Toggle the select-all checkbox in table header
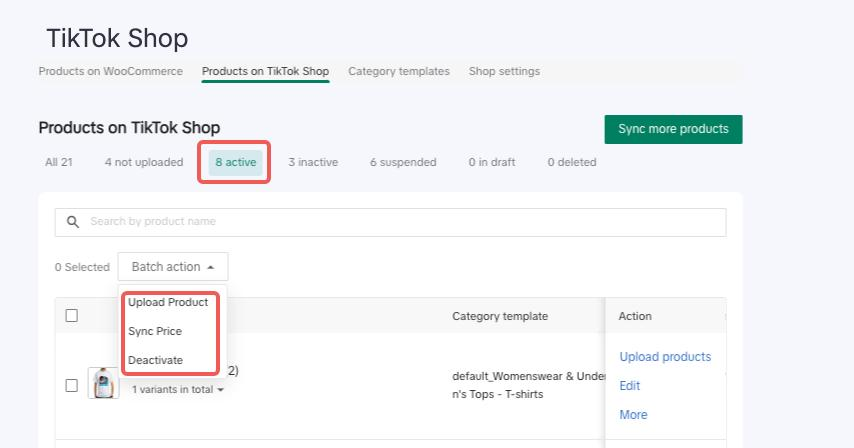Viewport: 854px width, 448px height. click(x=71, y=316)
